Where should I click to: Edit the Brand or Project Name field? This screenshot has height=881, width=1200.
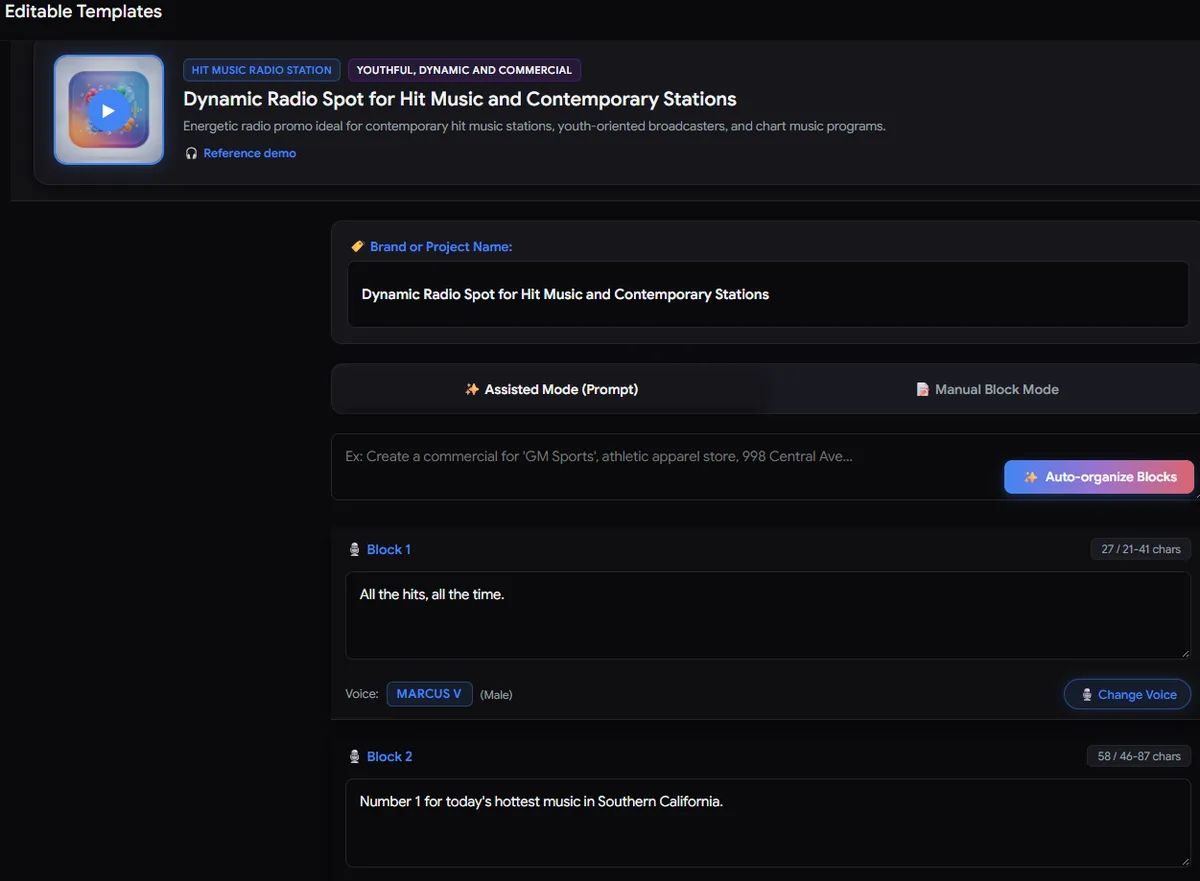768,294
